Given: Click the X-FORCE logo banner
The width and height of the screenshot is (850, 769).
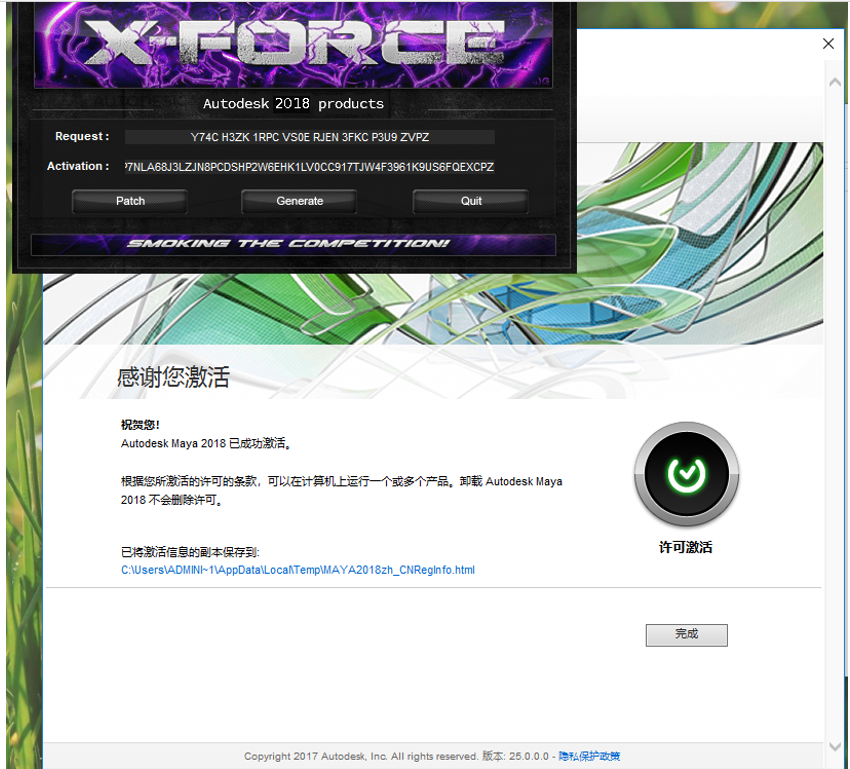Looking at the screenshot, I should click(x=294, y=45).
